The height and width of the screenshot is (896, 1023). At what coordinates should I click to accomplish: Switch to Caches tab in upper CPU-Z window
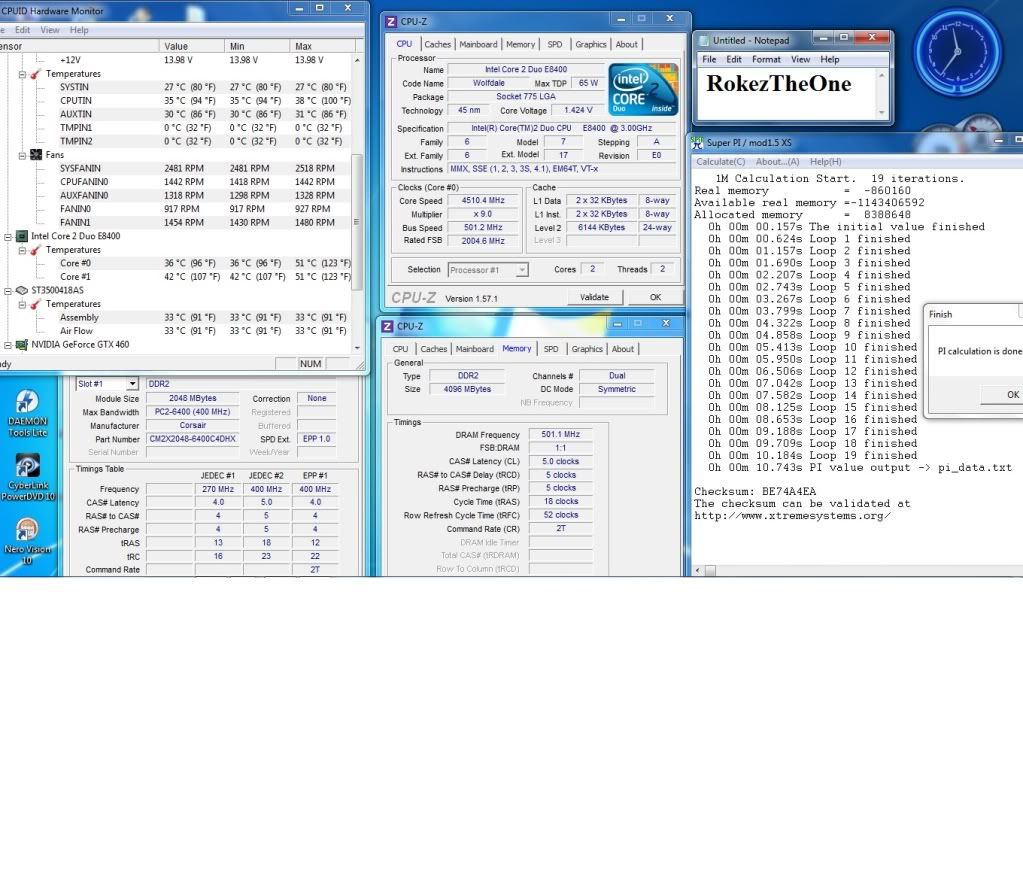[x=437, y=44]
